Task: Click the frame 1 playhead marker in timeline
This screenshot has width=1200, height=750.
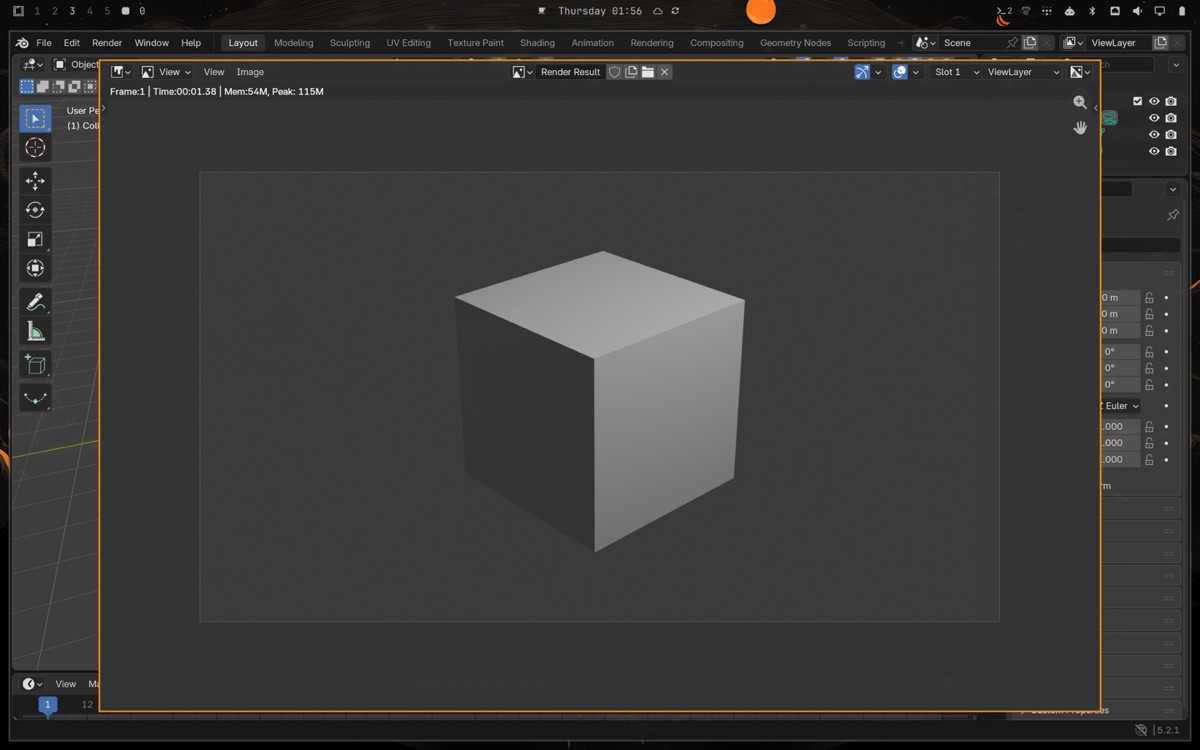Action: [47, 705]
